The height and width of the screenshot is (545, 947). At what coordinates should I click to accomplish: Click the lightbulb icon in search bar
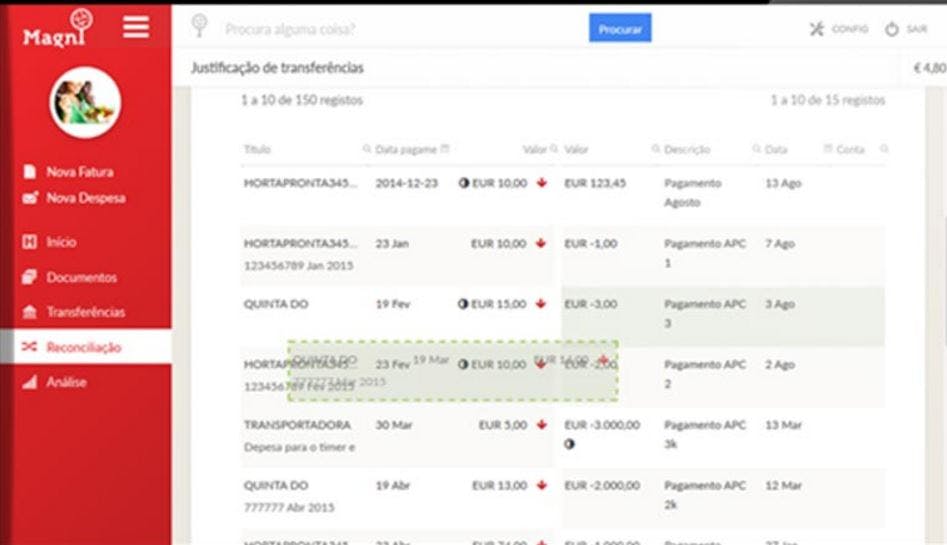199,26
